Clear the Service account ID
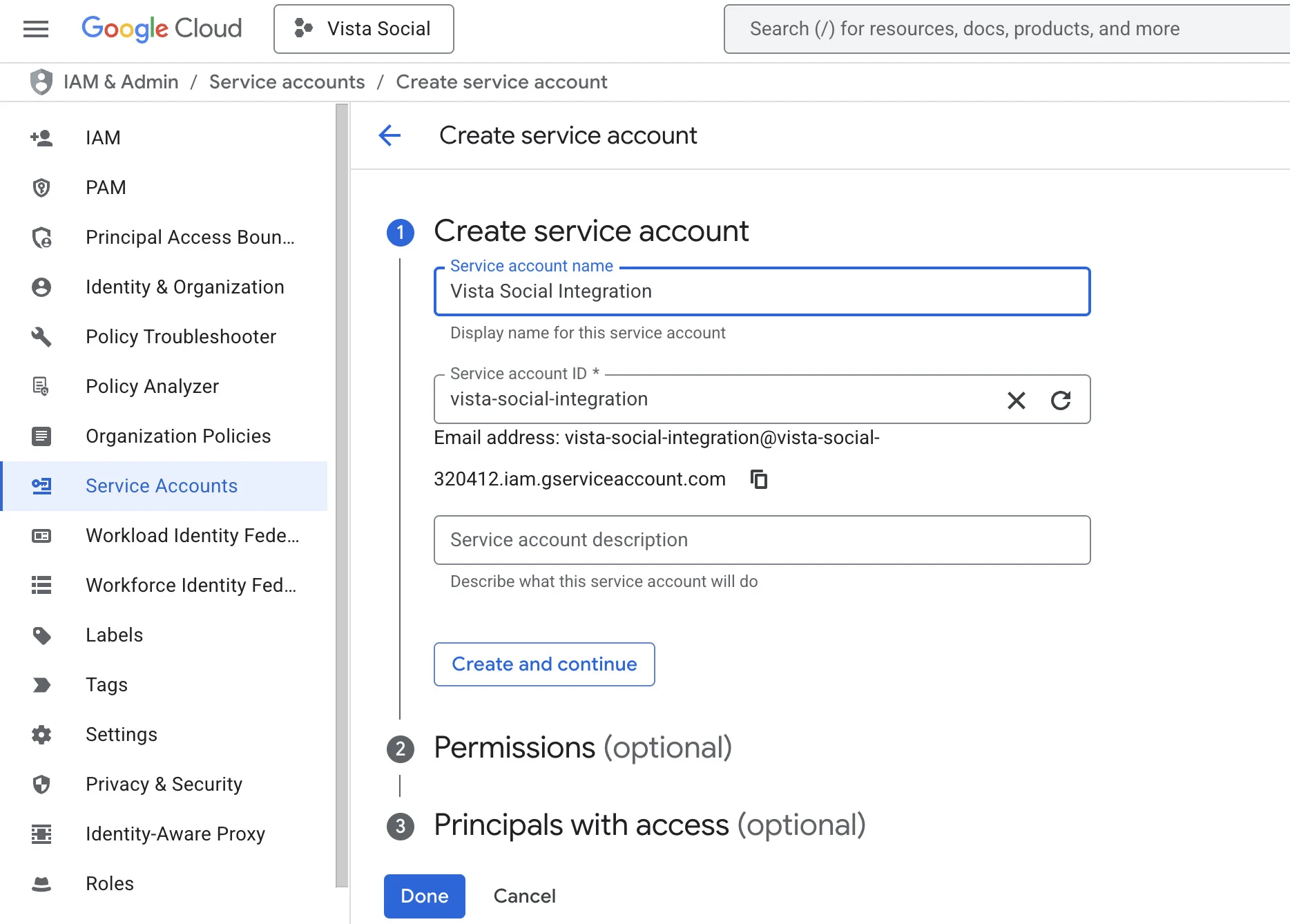1290x924 pixels. [x=1017, y=401]
